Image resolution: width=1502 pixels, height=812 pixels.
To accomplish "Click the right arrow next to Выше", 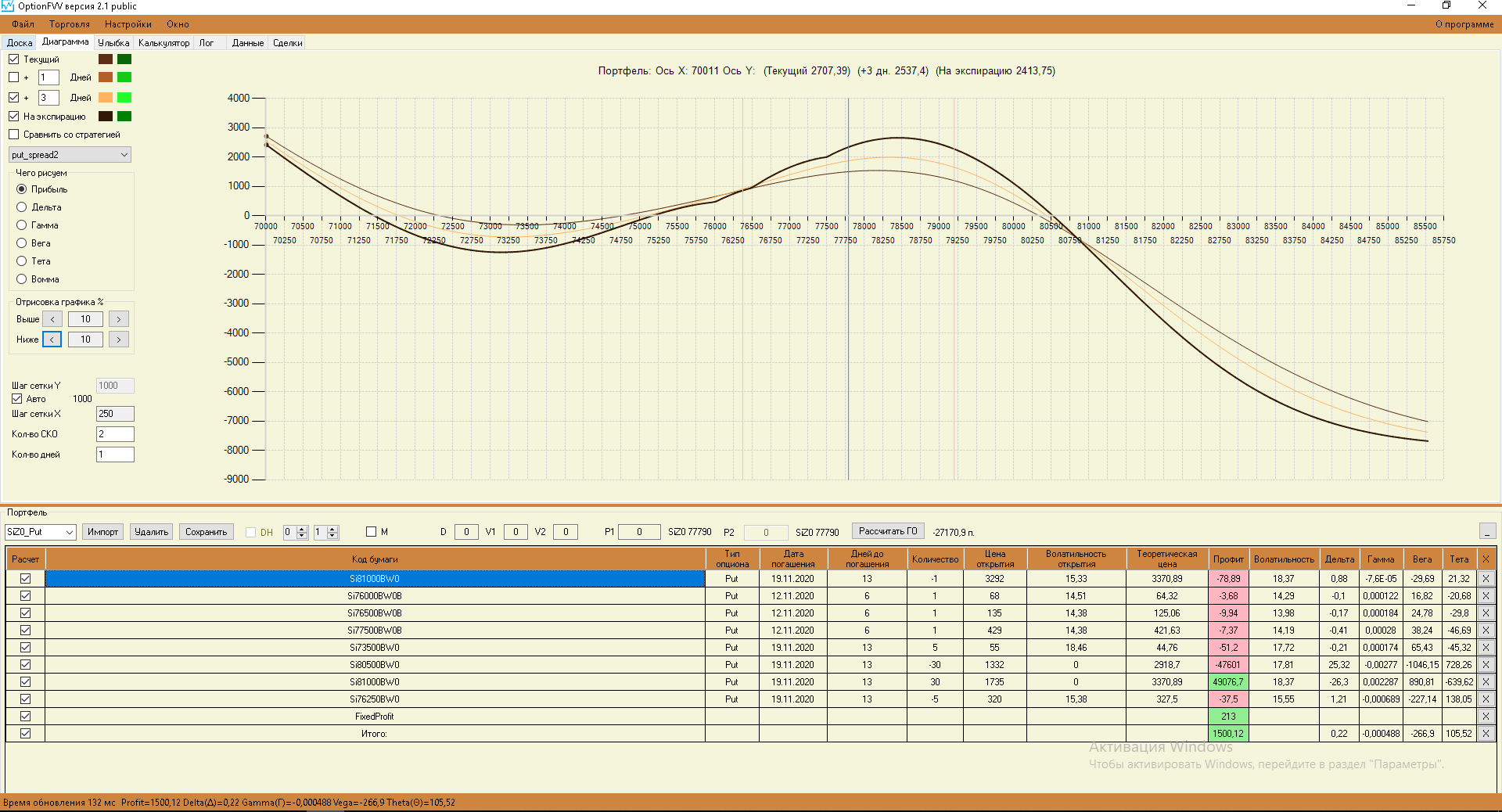I will click(119, 319).
